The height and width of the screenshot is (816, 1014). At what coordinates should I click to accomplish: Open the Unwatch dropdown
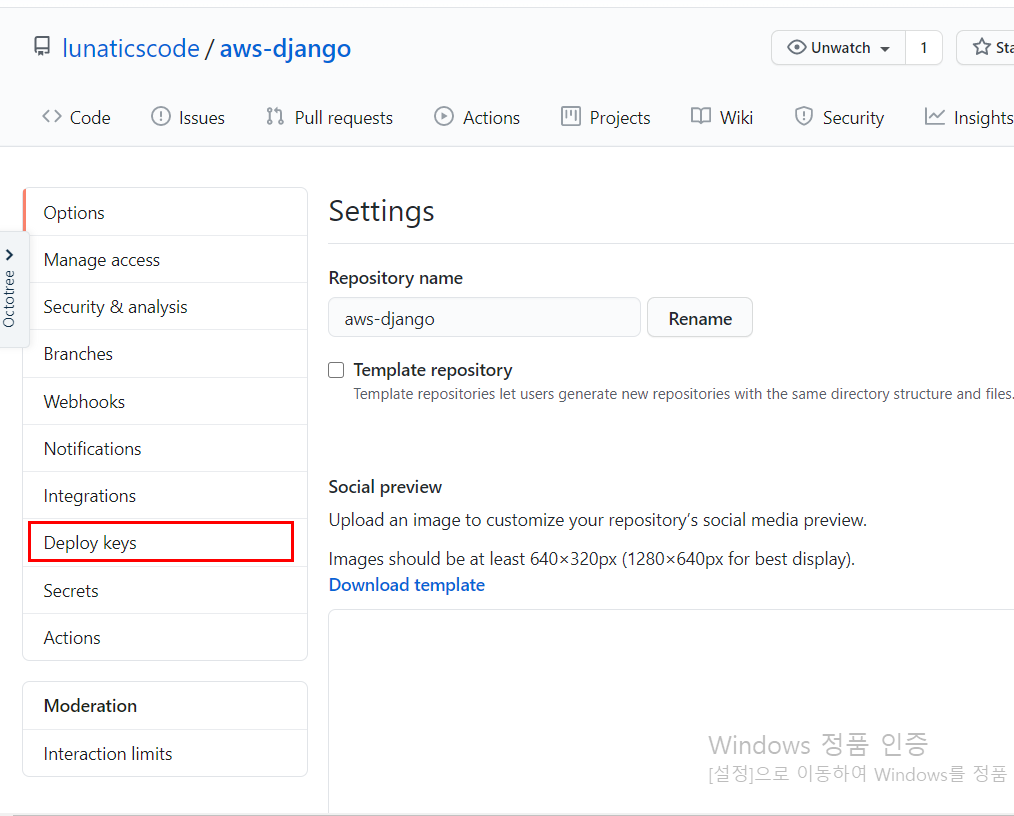[838, 47]
